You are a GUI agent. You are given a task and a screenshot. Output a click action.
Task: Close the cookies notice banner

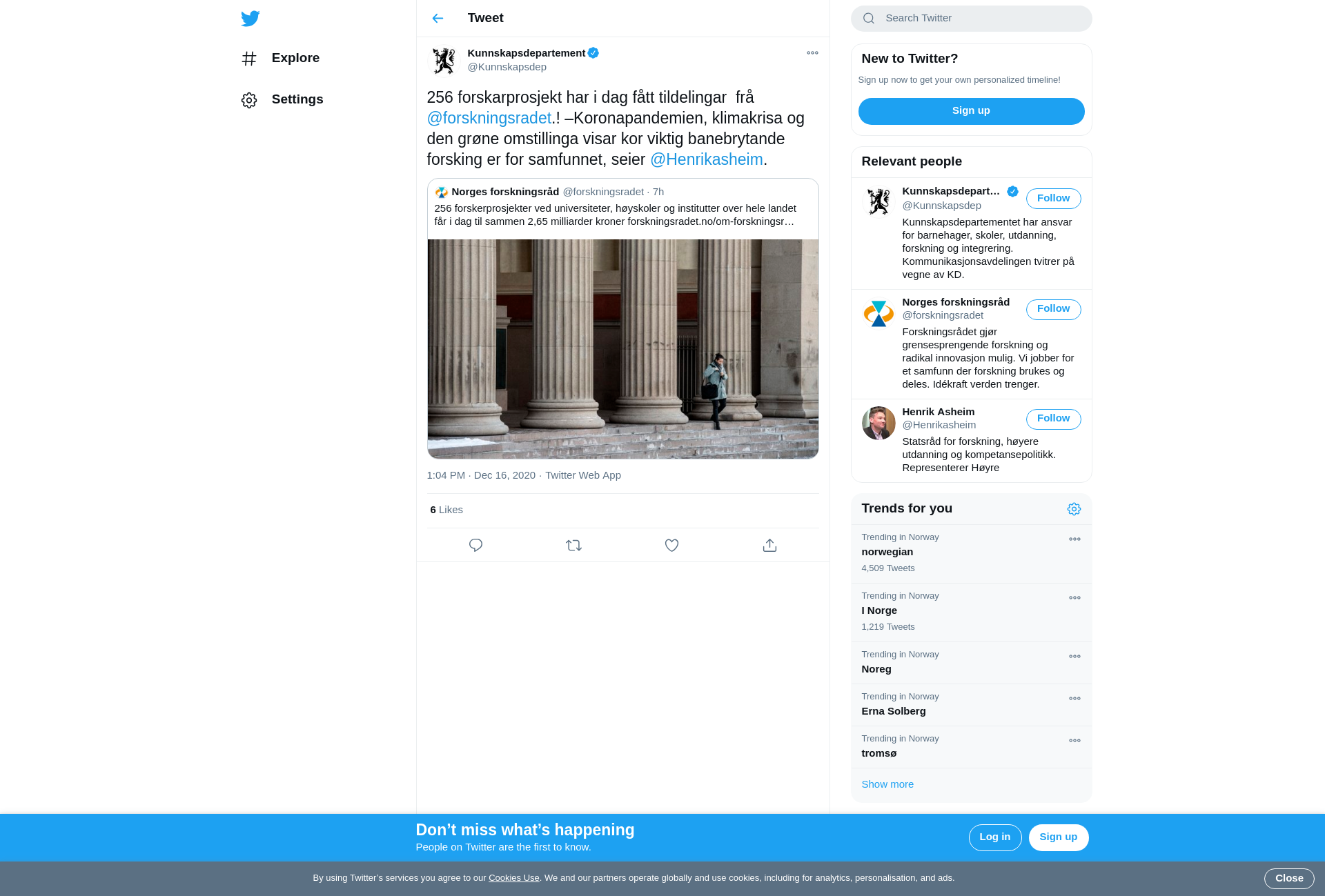pos(1288,879)
